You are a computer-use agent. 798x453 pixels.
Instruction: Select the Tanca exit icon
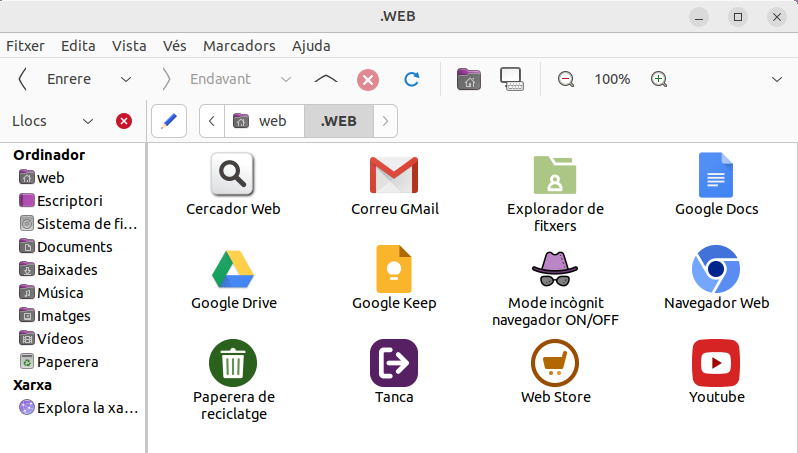[394, 363]
